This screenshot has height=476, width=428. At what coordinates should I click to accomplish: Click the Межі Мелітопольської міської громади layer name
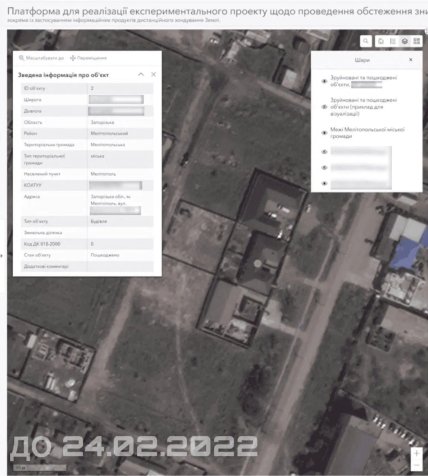coord(367,133)
